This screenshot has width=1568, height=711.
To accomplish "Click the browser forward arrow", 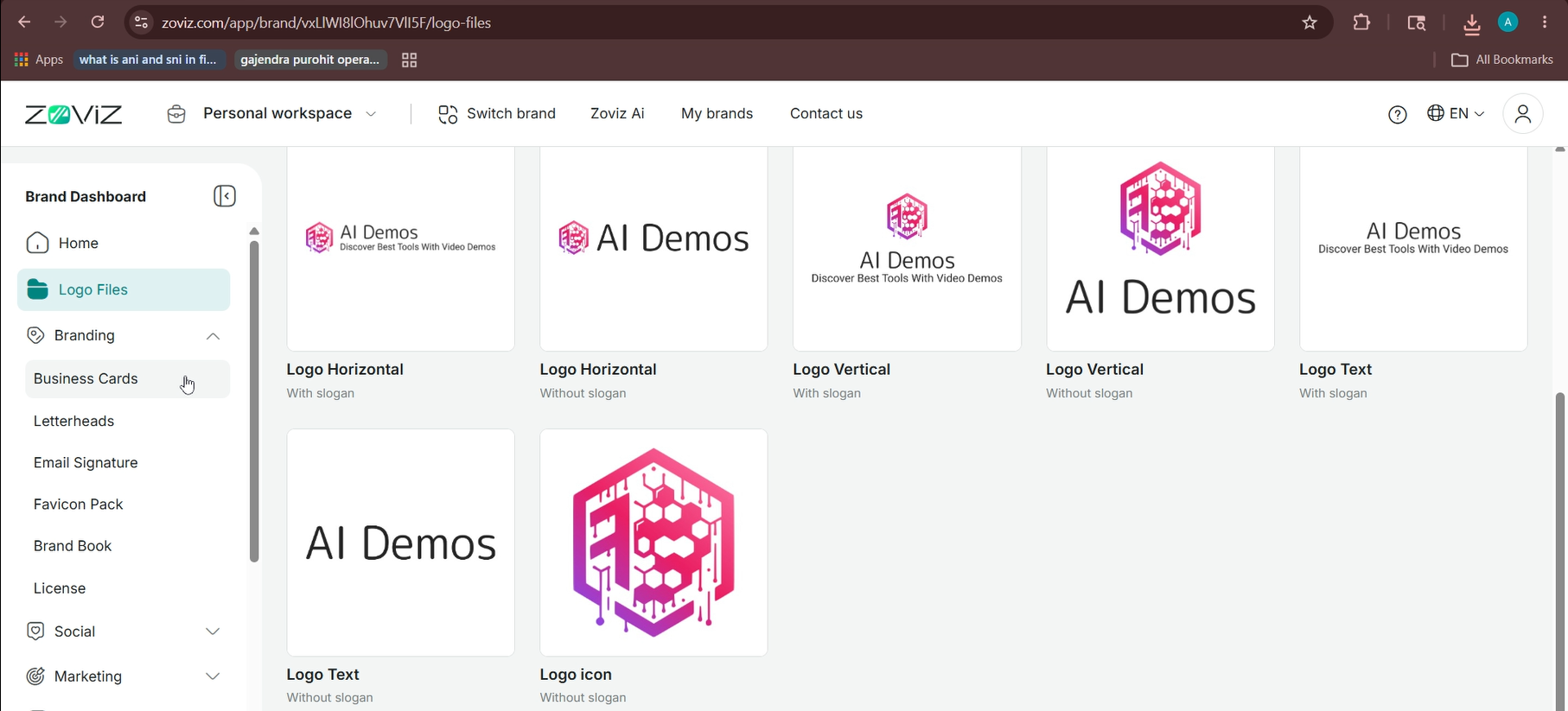I will point(61,22).
